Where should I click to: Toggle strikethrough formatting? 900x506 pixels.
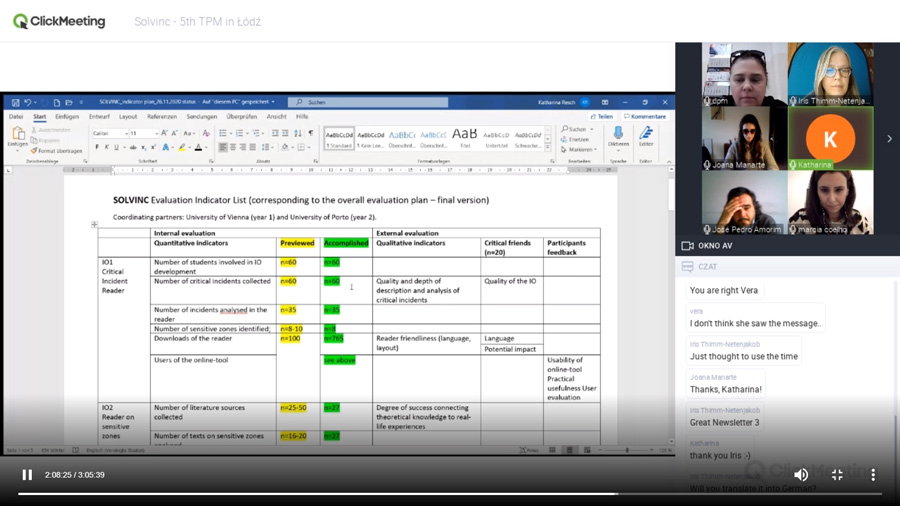(x=133, y=147)
